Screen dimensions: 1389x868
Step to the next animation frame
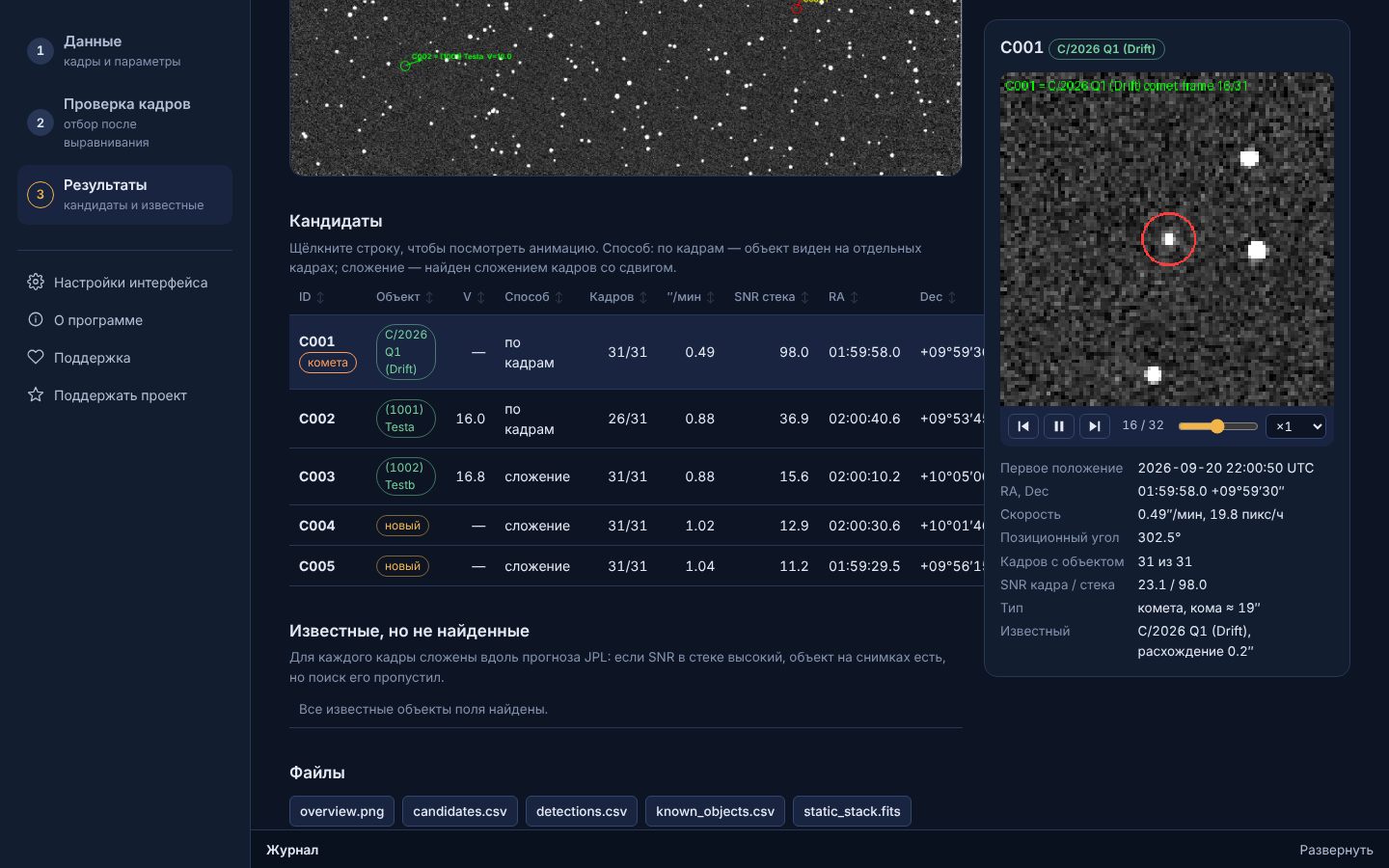(x=1095, y=426)
